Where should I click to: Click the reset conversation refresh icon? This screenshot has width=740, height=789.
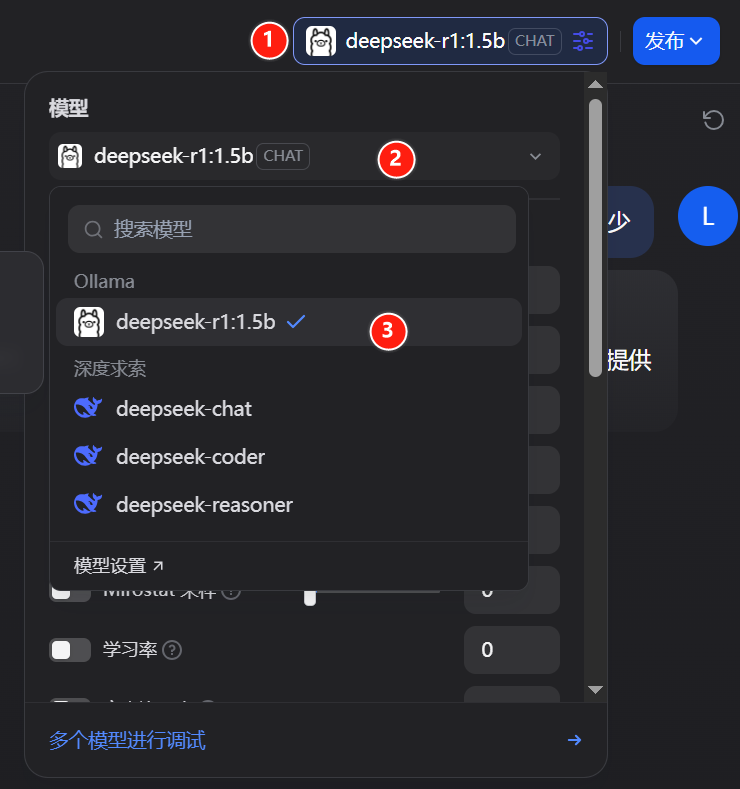713,120
